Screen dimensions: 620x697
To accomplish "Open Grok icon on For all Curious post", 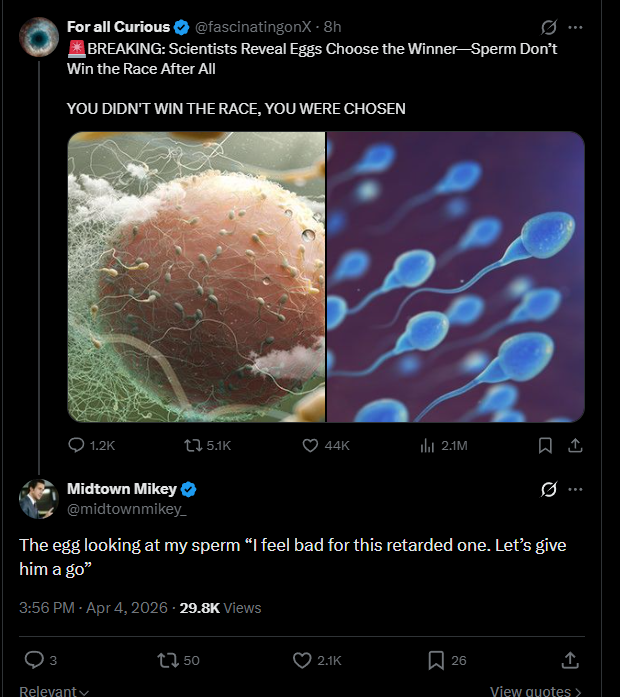I will (x=547, y=27).
